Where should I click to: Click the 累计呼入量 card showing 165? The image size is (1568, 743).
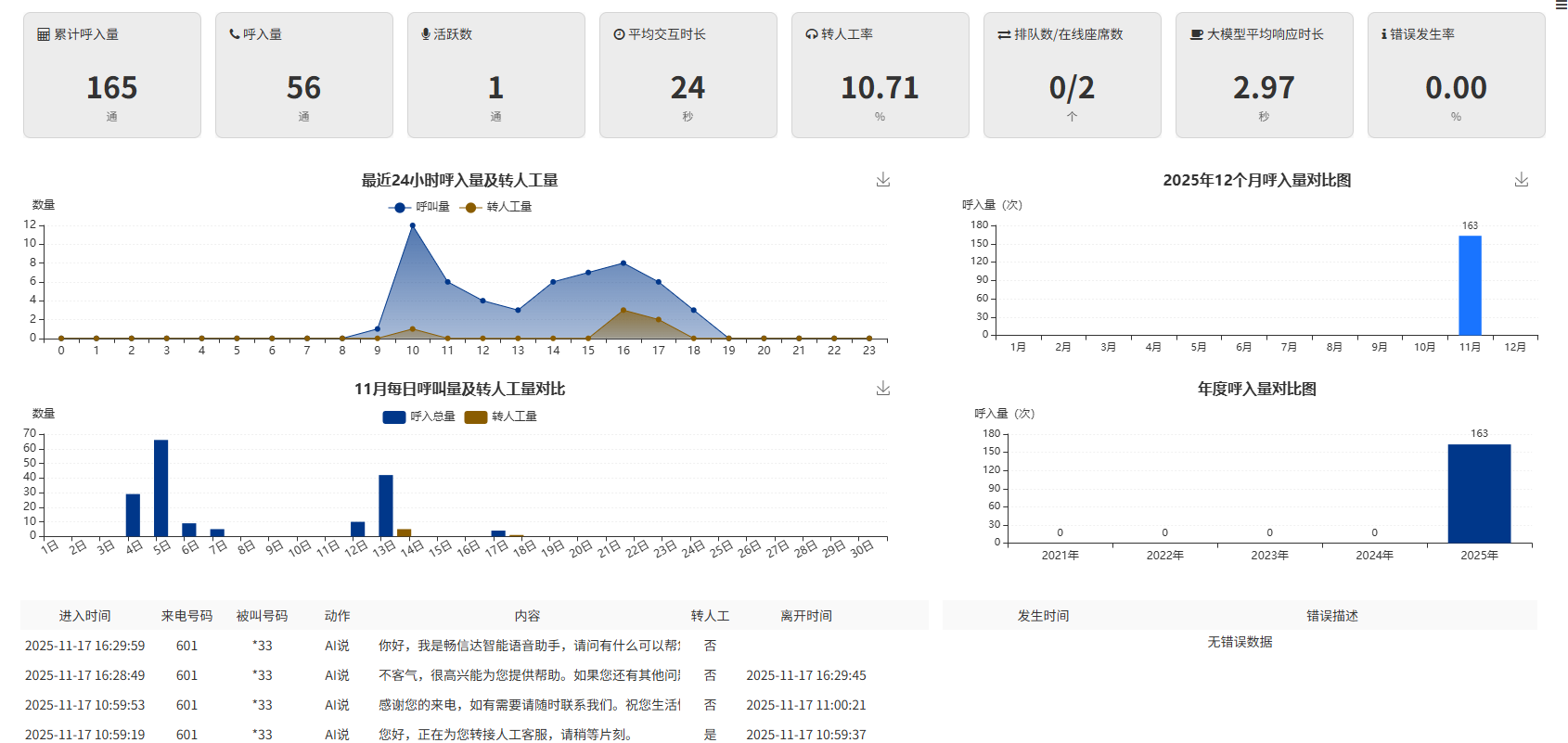tap(112, 75)
